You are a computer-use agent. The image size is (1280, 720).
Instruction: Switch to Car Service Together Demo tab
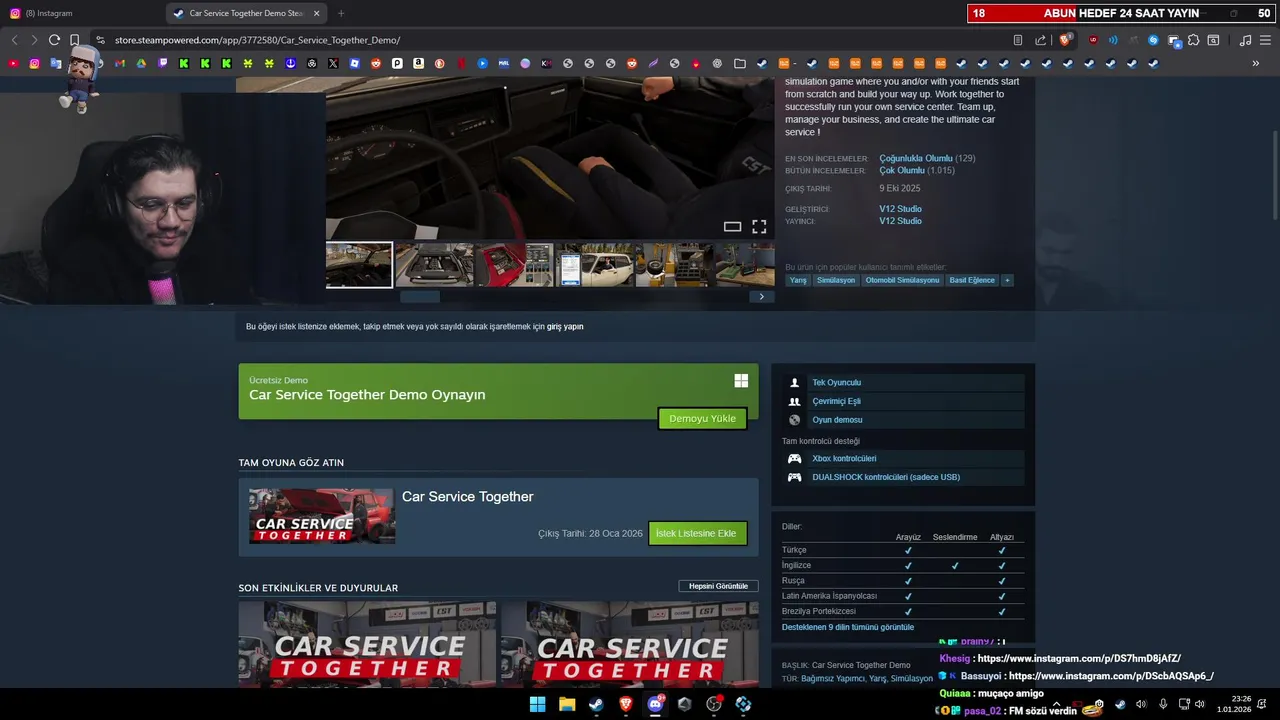point(247,13)
